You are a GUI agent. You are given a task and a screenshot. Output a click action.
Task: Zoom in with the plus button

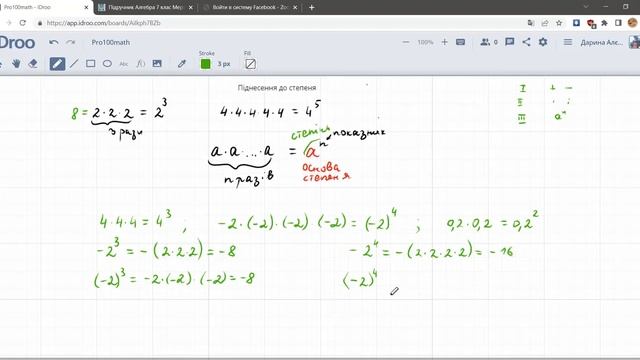(444, 42)
